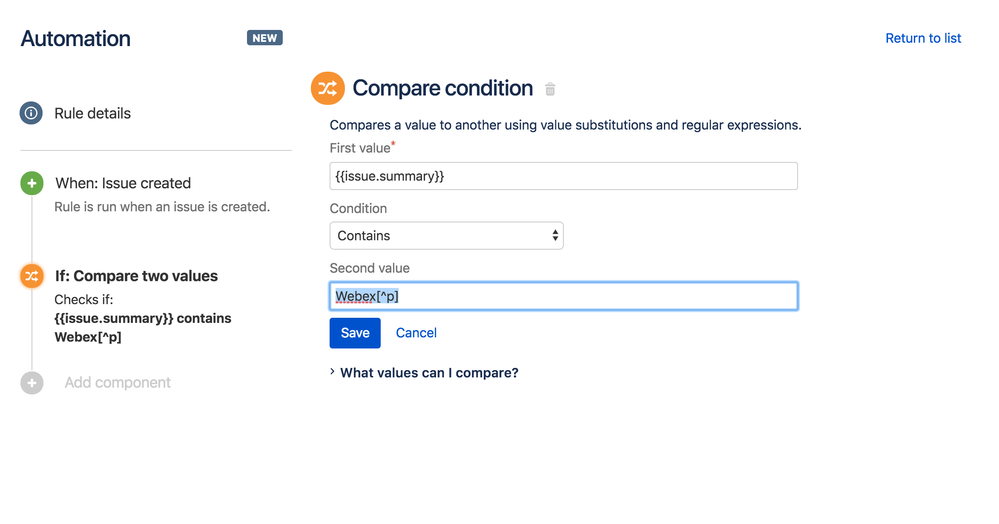The height and width of the screenshot is (524, 999).
Task: Open the Condition dropdown showing Contains
Action: [x=446, y=236]
